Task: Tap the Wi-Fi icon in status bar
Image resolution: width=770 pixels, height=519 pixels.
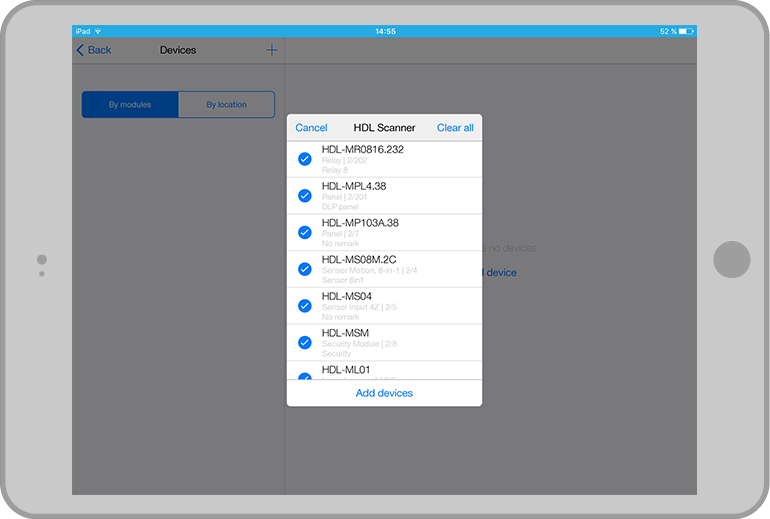Action: click(x=98, y=31)
